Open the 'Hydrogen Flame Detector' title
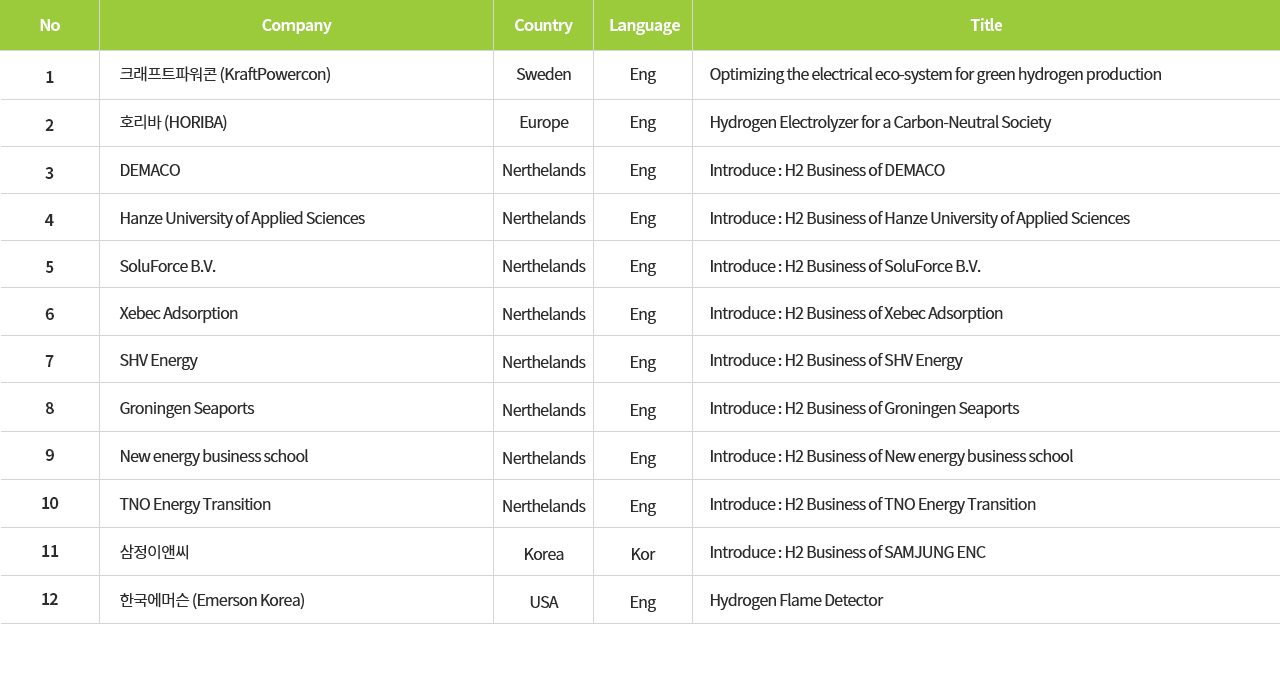Image resolution: width=1280 pixels, height=678 pixels. tap(796, 600)
